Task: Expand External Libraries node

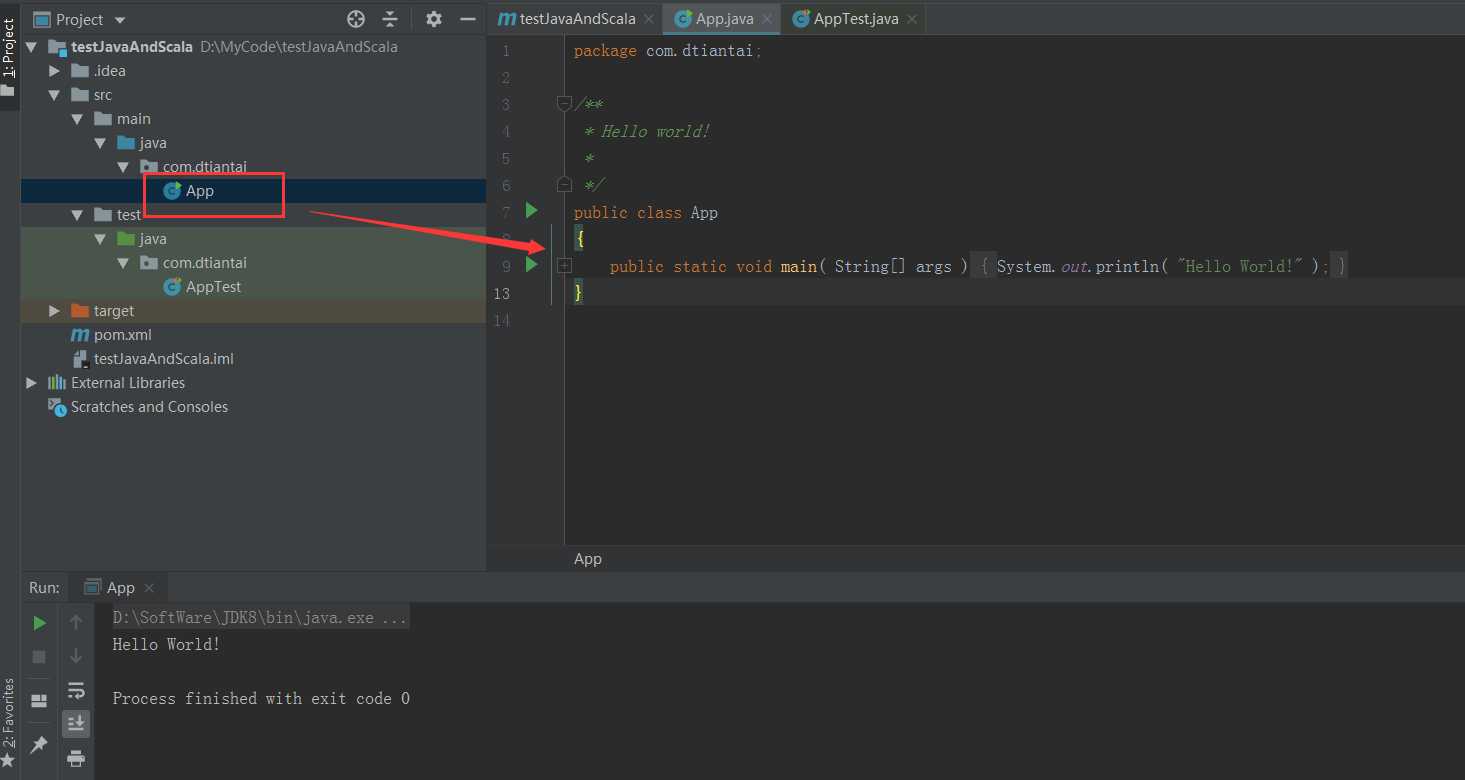Action: 31,383
